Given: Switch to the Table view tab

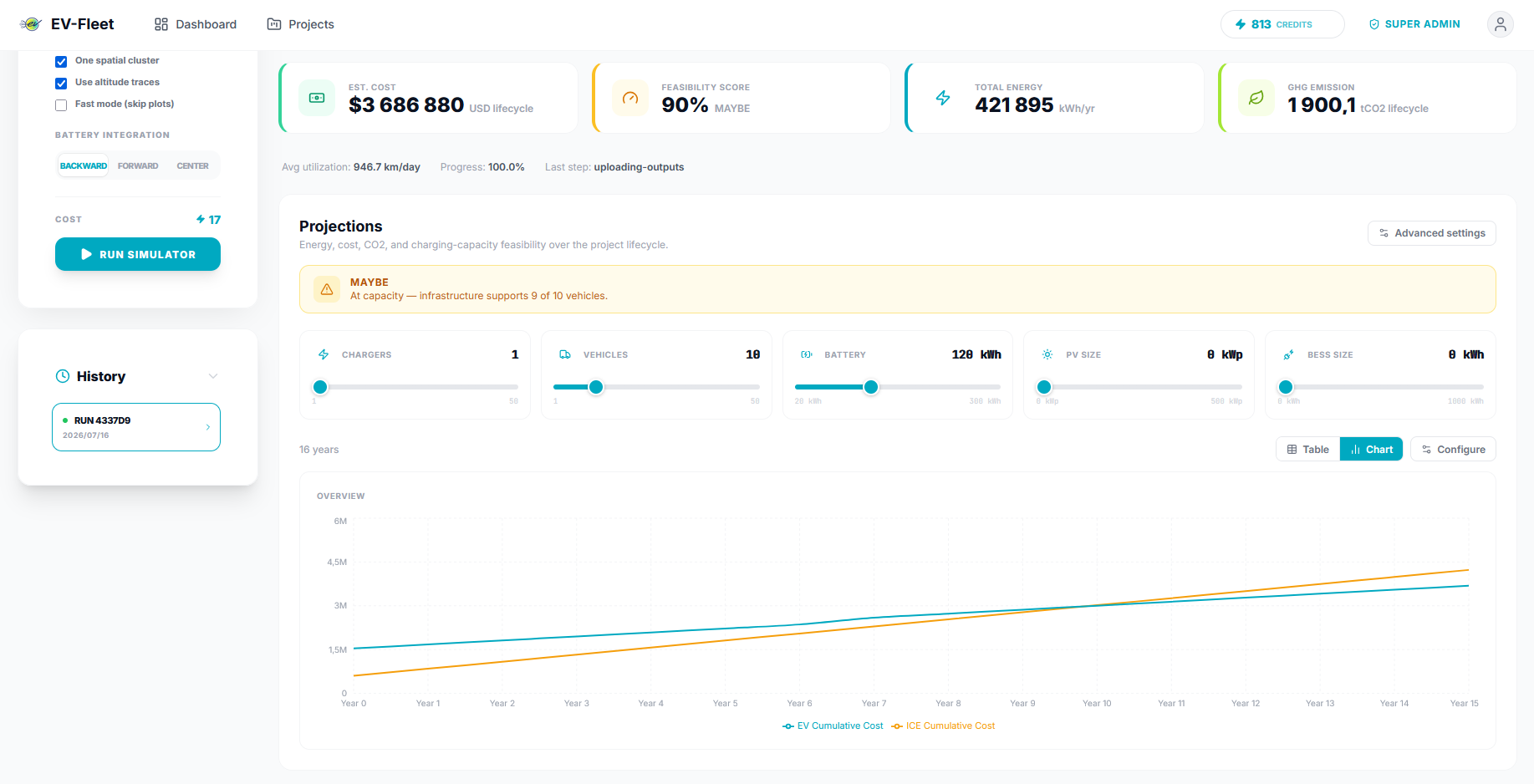Looking at the screenshot, I should (1307, 449).
